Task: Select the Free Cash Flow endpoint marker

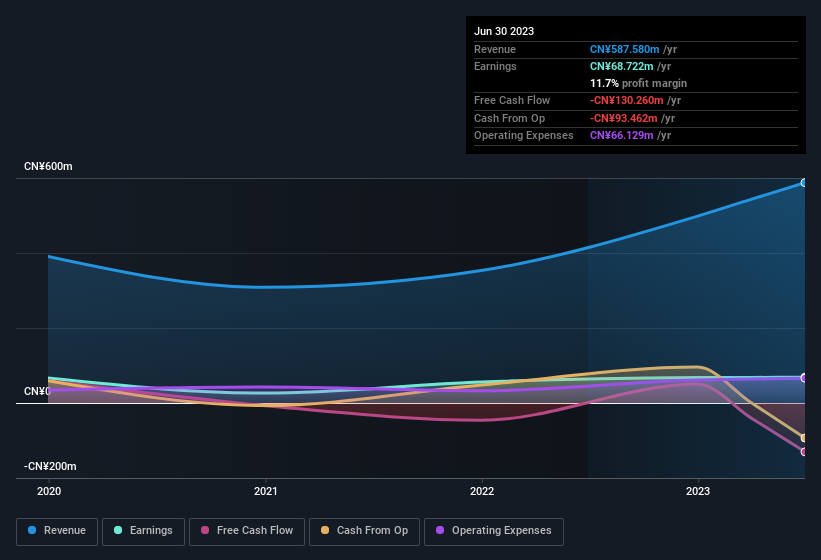Action: (x=804, y=452)
